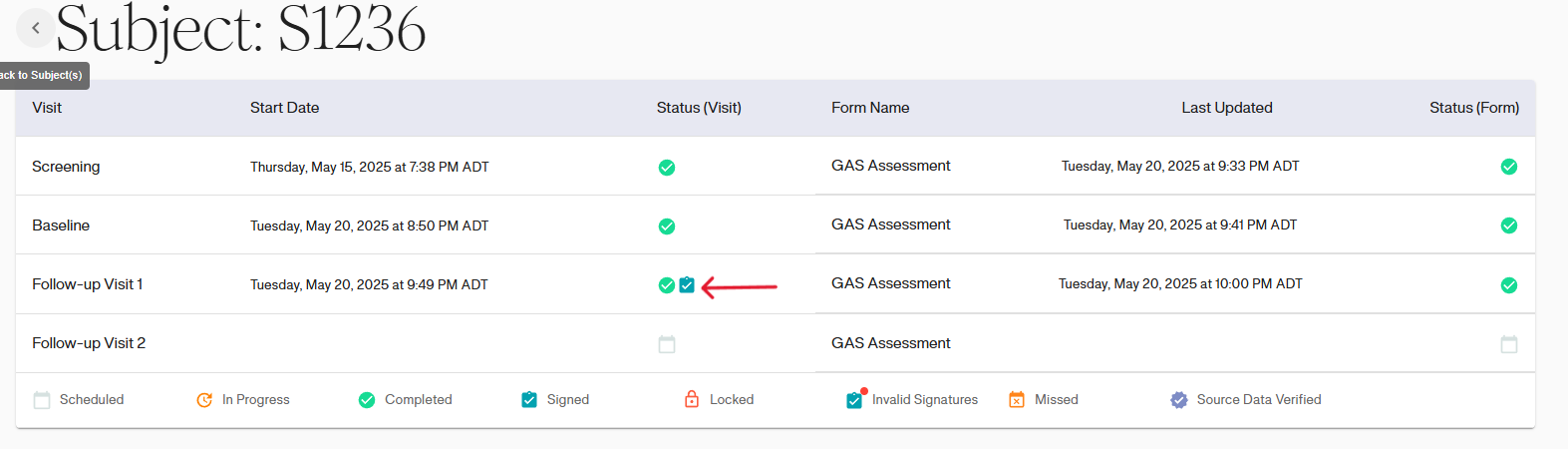Viewport: 1568px width, 449px height.
Task: Click the Locked legend padlock icon
Action: pos(692,400)
